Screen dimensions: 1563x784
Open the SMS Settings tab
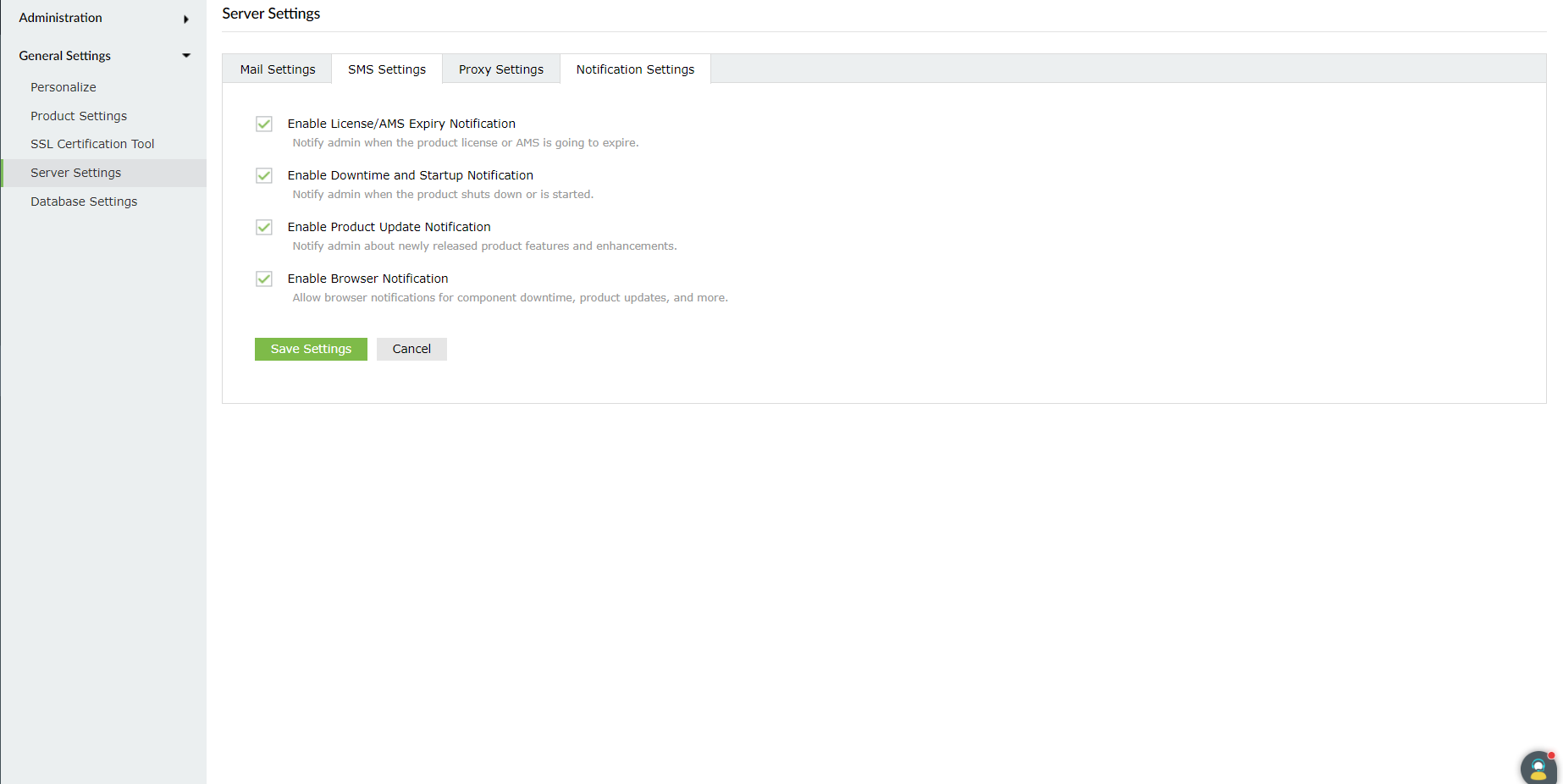(x=386, y=69)
